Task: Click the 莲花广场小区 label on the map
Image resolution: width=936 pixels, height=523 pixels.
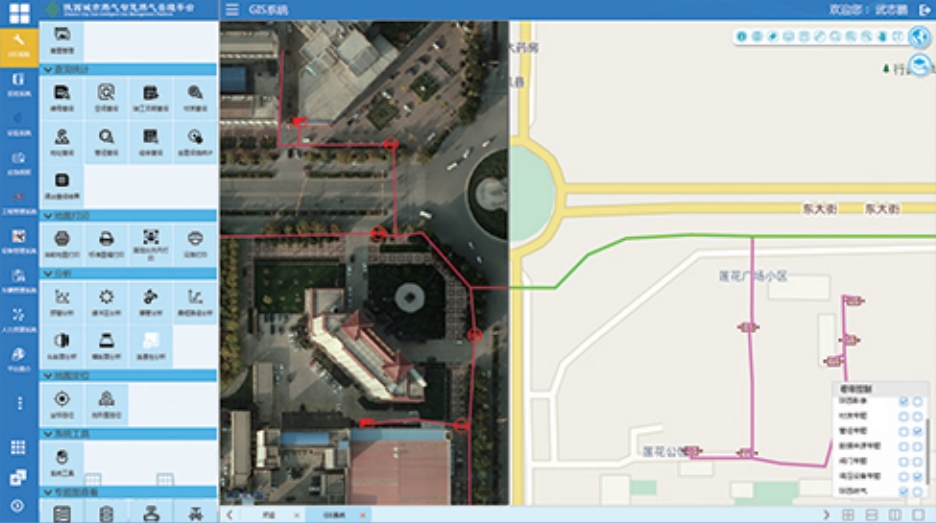Action: point(753,276)
